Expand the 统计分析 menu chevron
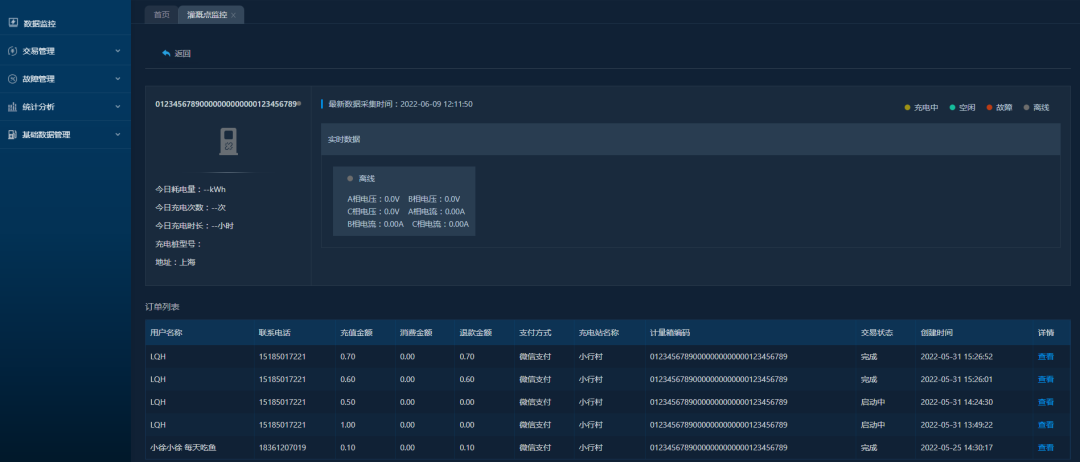Image resolution: width=1080 pixels, height=462 pixels. tap(118, 107)
